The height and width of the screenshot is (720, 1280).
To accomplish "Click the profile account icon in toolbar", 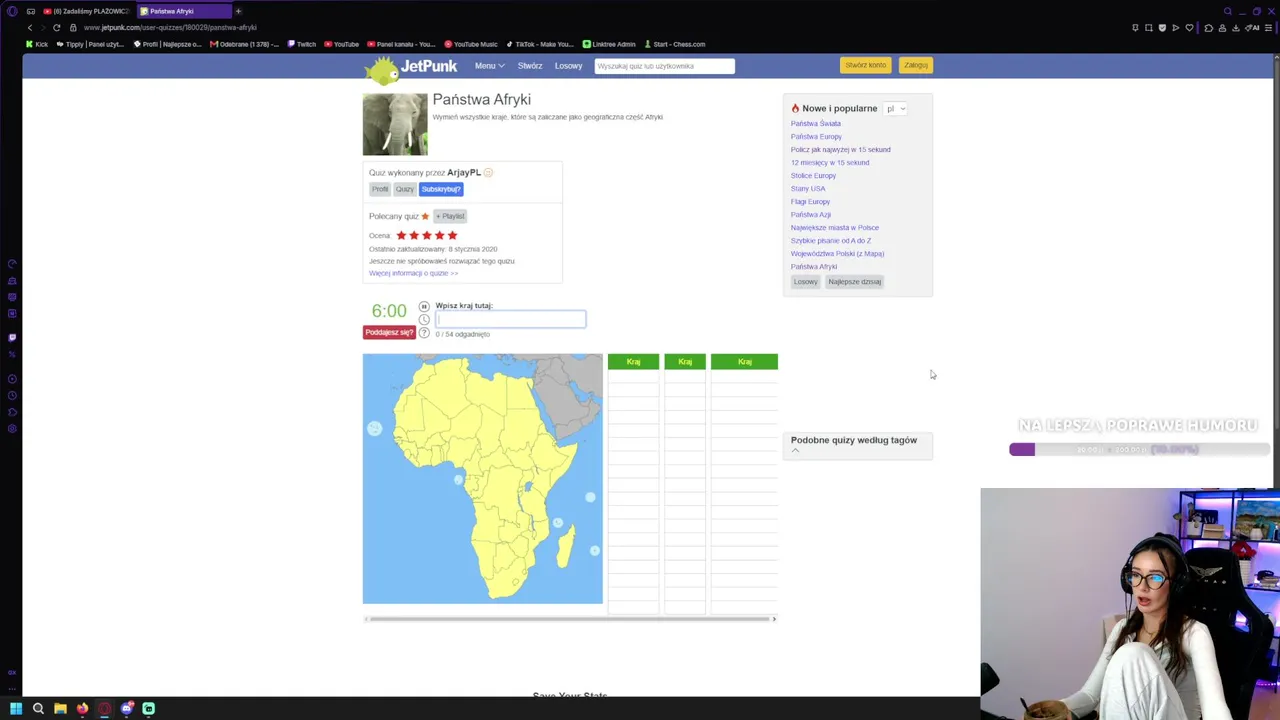I will click(1221, 28).
